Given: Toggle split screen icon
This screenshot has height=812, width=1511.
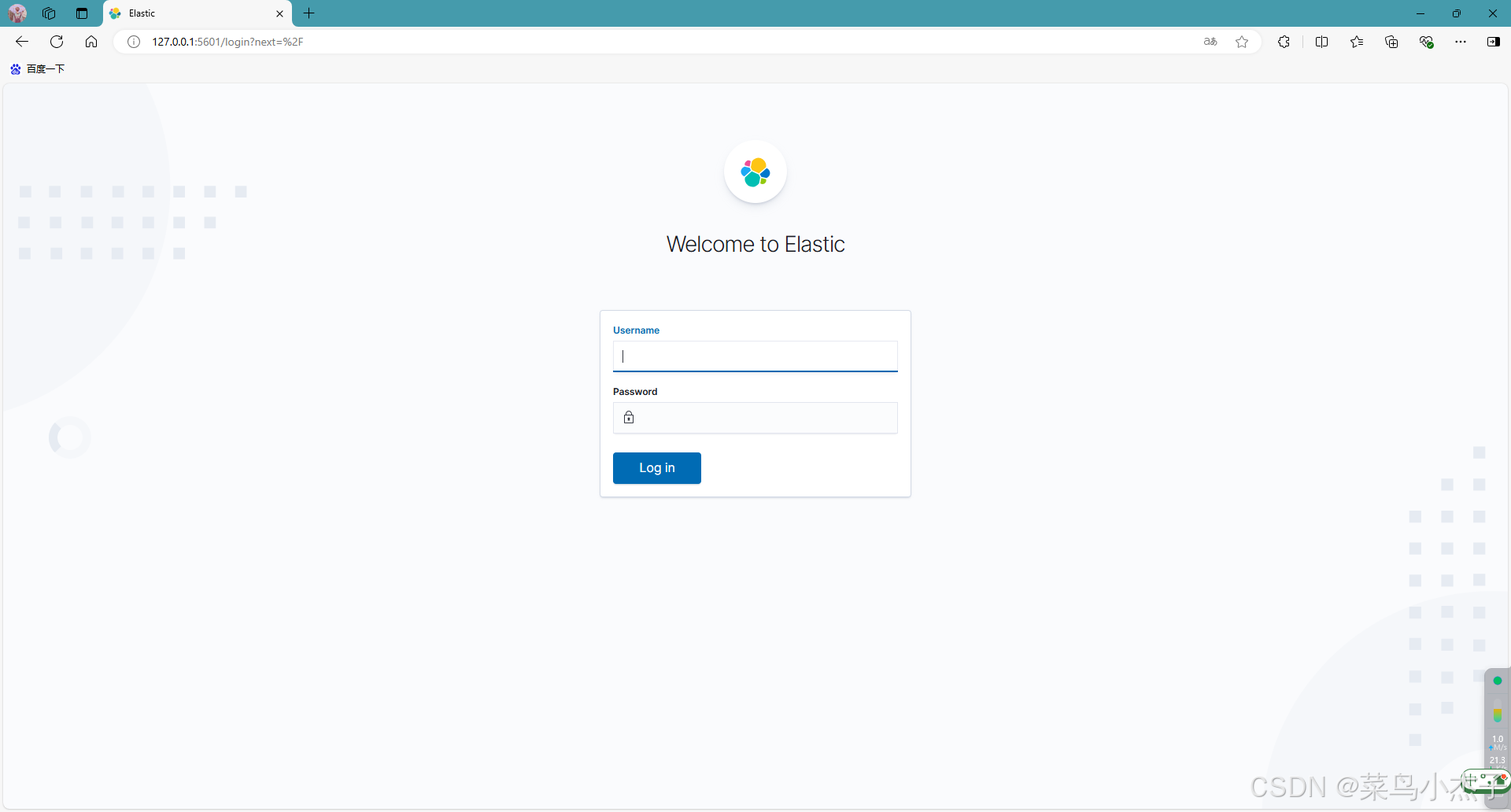Looking at the screenshot, I should 1322,42.
